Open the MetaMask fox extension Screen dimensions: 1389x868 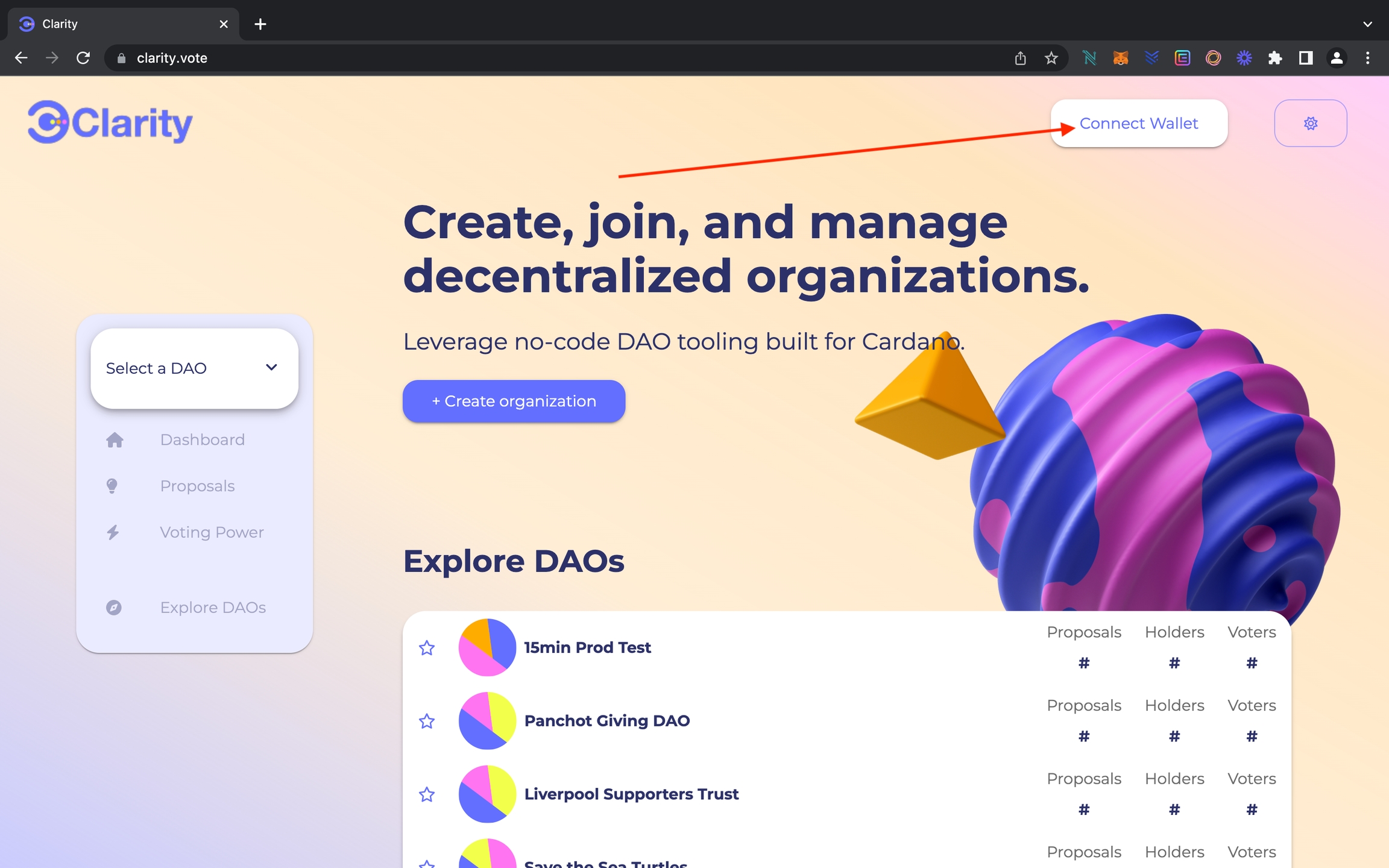(x=1120, y=58)
